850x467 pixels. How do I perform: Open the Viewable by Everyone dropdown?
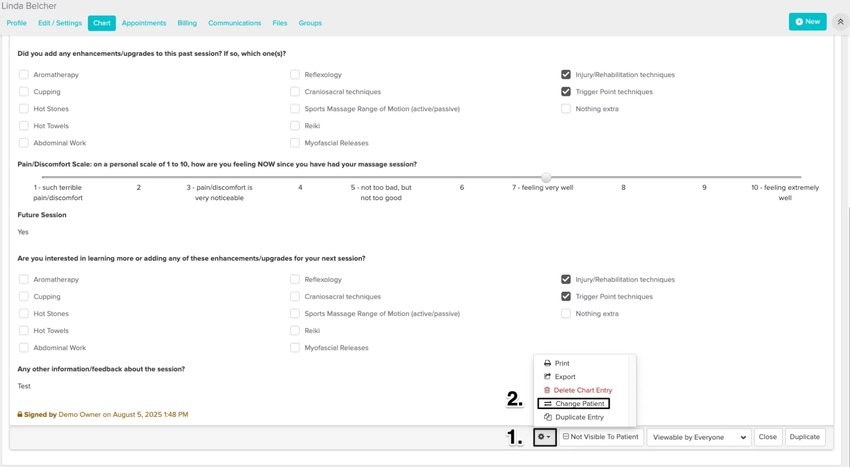pyautogui.click(x=699, y=437)
